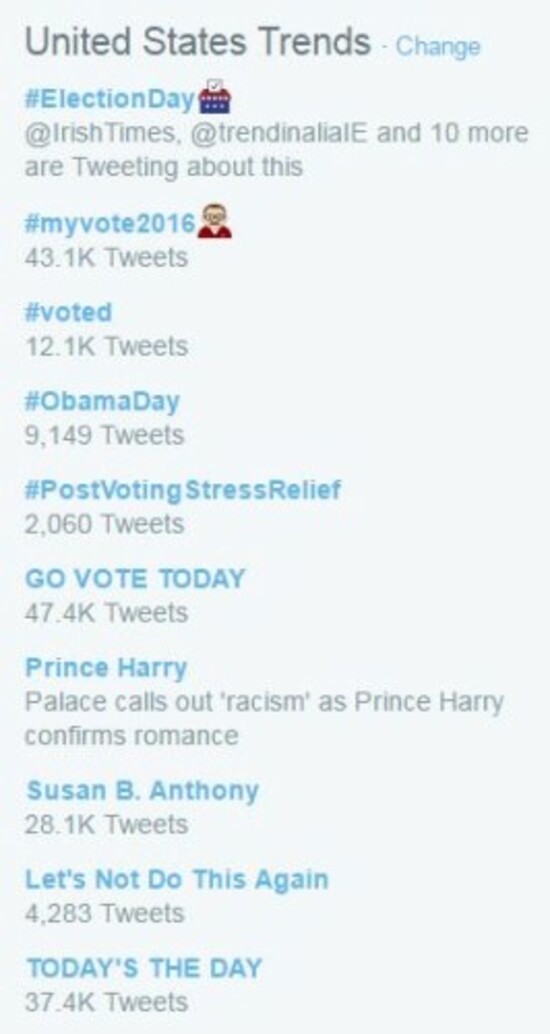Open the #ElectionDay trend
550x1034 pixels.
(110, 99)
